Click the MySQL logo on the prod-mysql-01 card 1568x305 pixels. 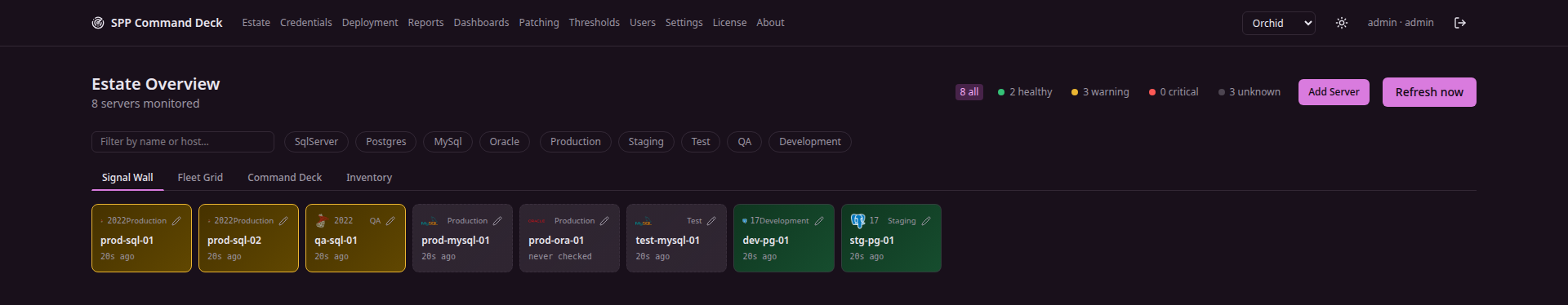pyautogui.click(x=430, y=222)
